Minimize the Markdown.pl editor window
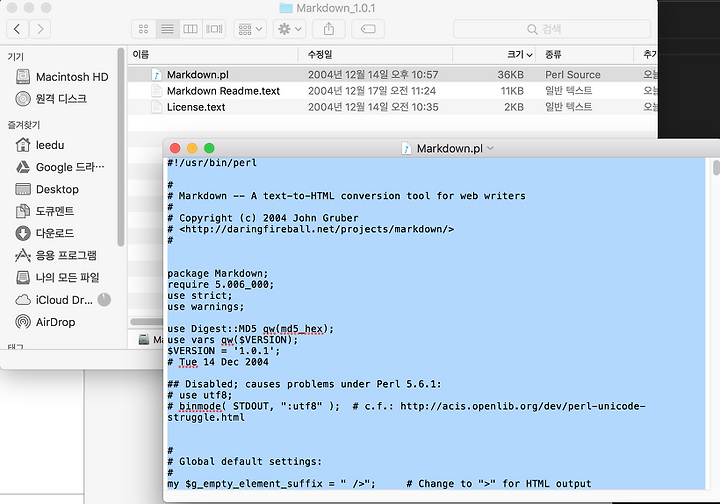Screen dimensions: 720x504 click(x=192, y=148)
